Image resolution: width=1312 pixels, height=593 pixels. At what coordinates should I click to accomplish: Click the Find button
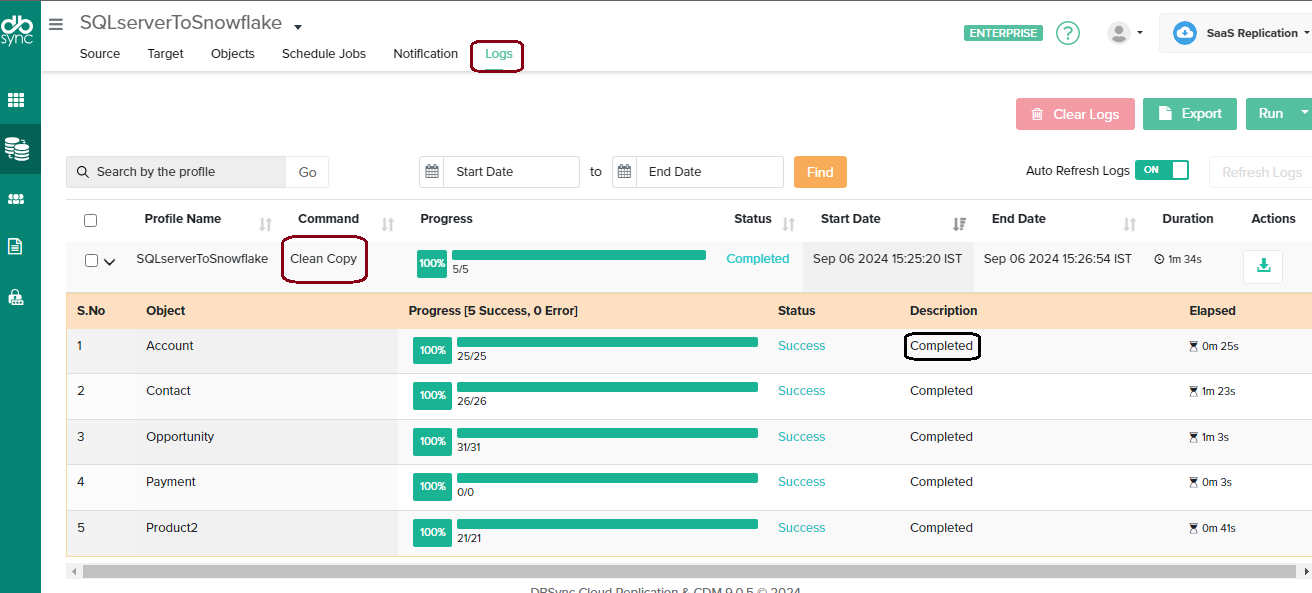[820, 171]
